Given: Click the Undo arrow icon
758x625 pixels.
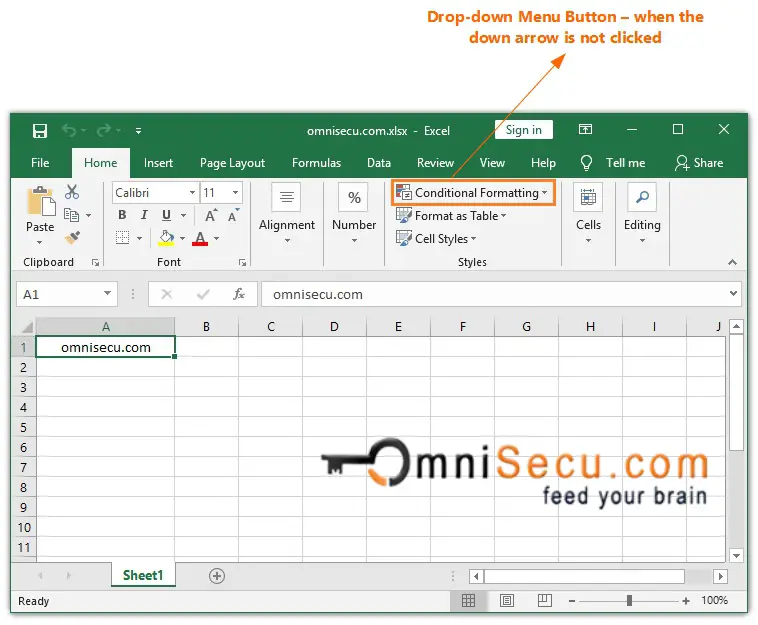Looking at the screenshot, I should tap(69, 130).
